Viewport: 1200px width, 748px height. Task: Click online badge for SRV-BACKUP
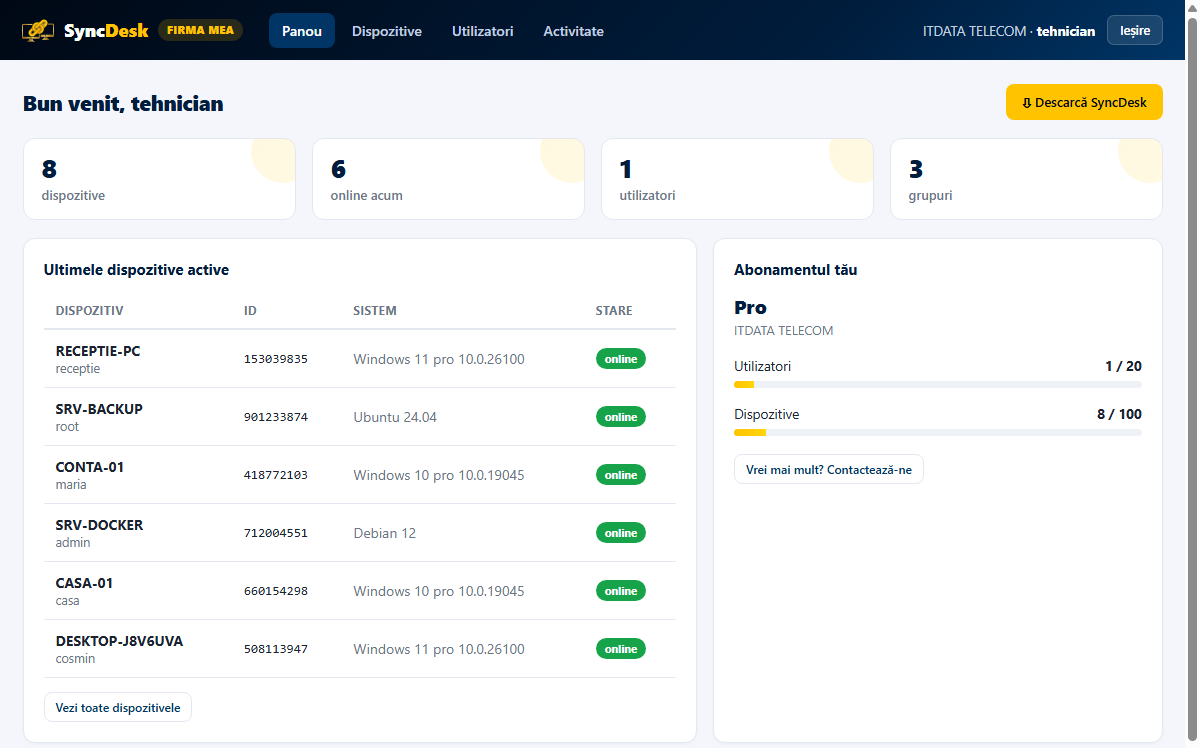click(x=621, y=417)
